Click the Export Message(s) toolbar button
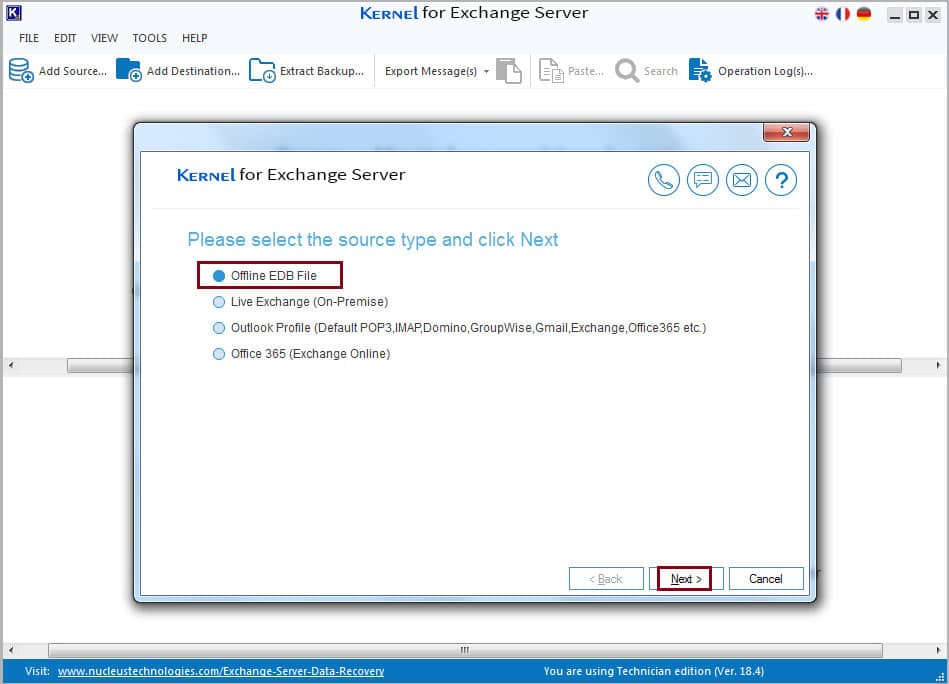Screen dimensions: 949x684 coord(431,71)
